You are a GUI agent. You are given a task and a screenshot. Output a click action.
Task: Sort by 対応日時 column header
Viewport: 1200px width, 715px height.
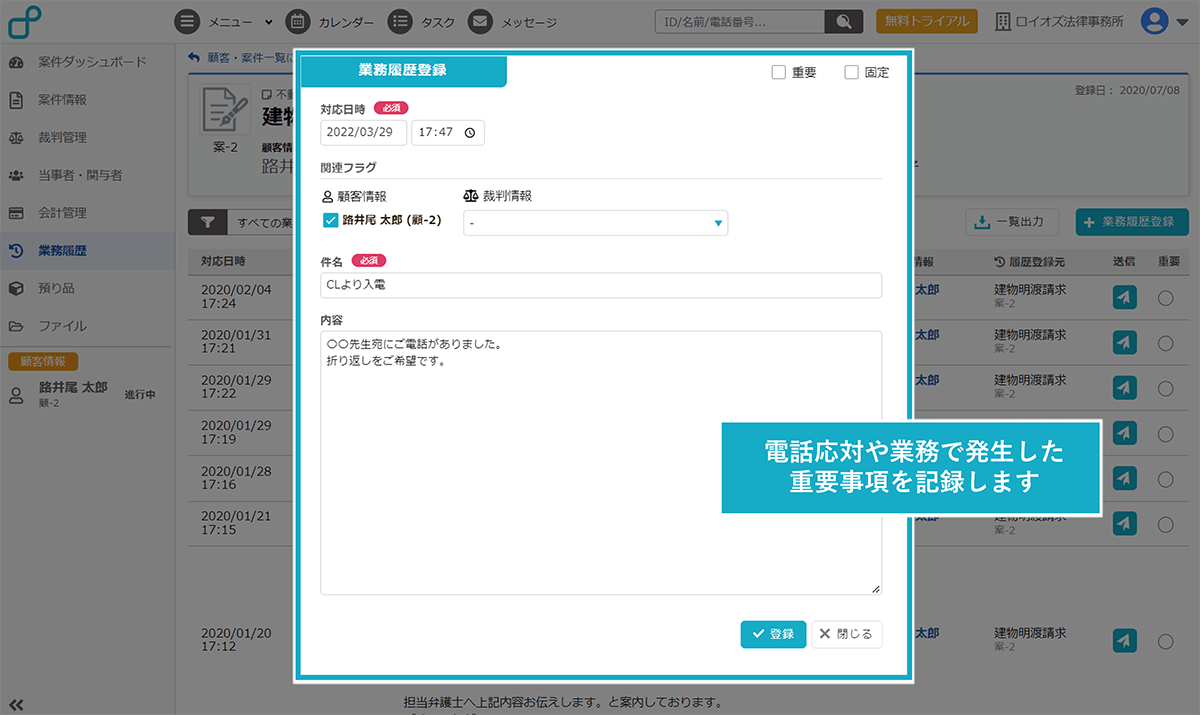[x=223, y=262]
